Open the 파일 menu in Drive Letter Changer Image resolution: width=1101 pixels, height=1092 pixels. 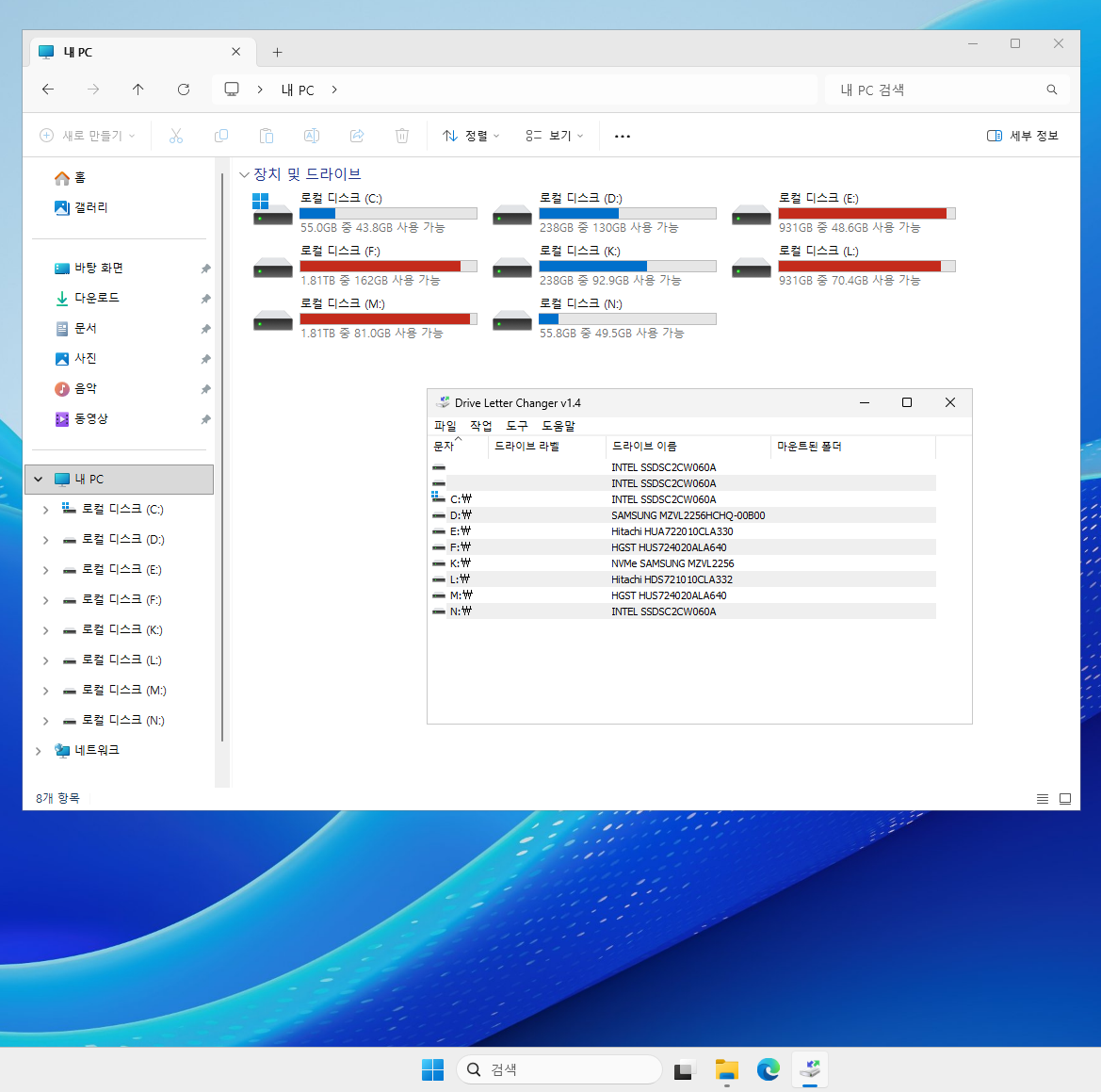tap(445, 426)
